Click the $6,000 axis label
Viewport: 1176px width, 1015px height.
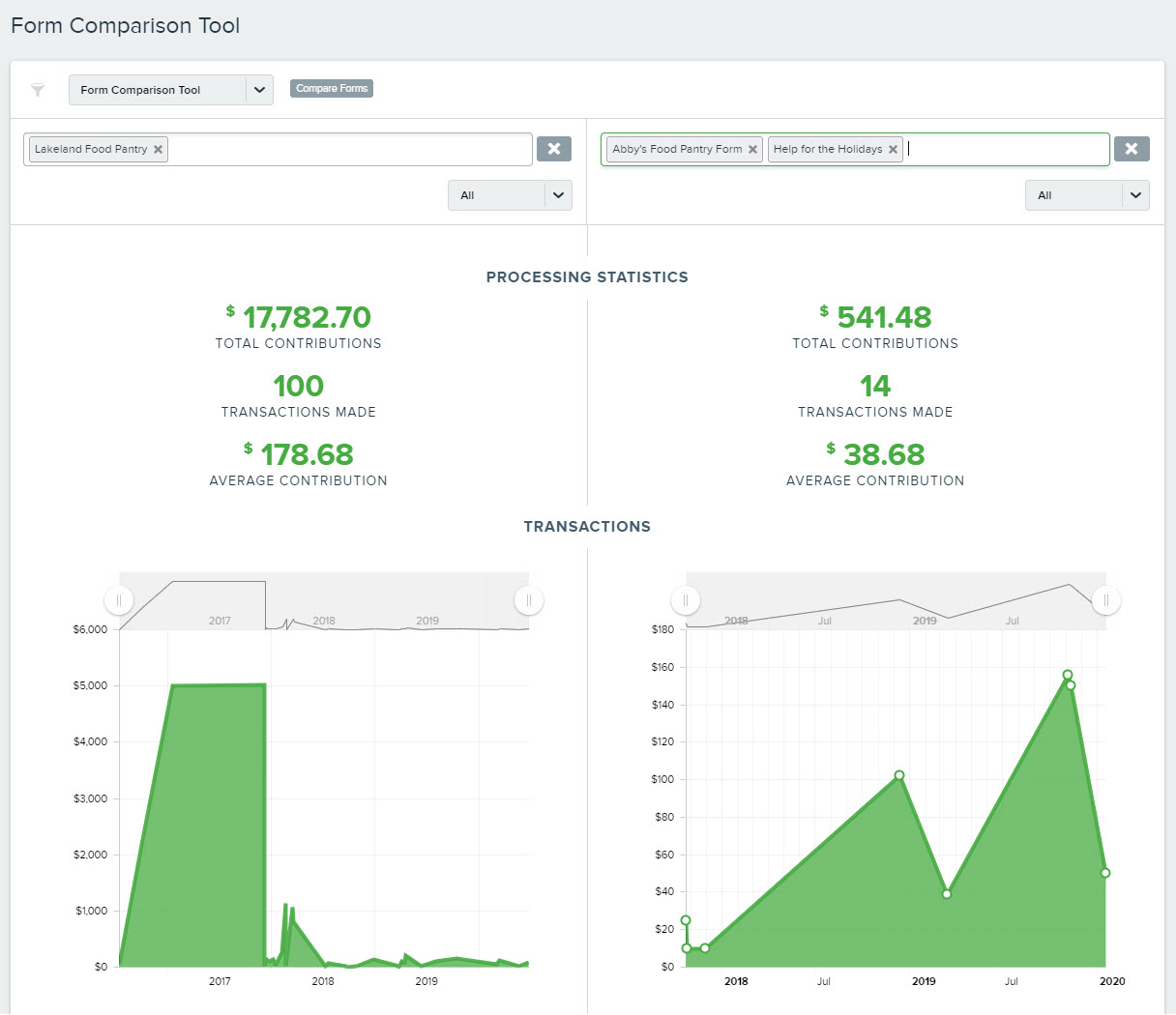click(90, 629)
